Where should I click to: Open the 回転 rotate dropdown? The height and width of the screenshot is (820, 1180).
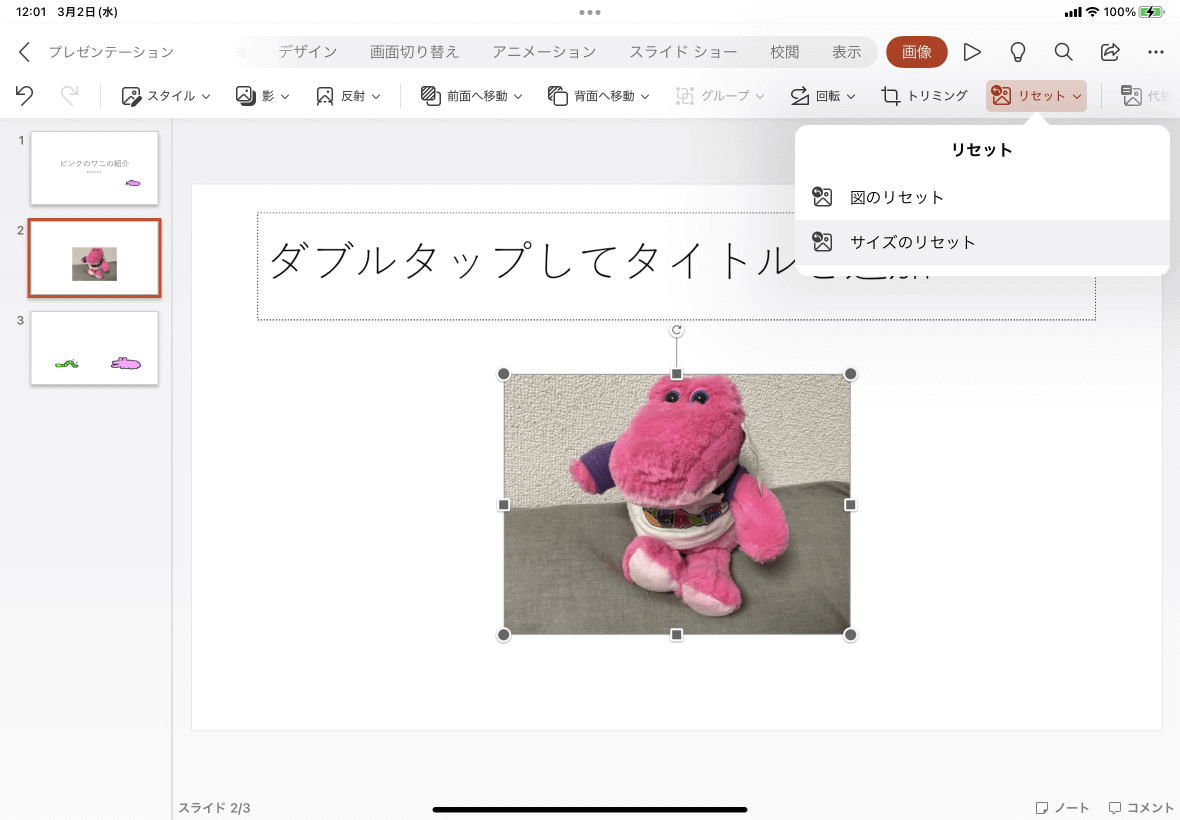[823, 96]
